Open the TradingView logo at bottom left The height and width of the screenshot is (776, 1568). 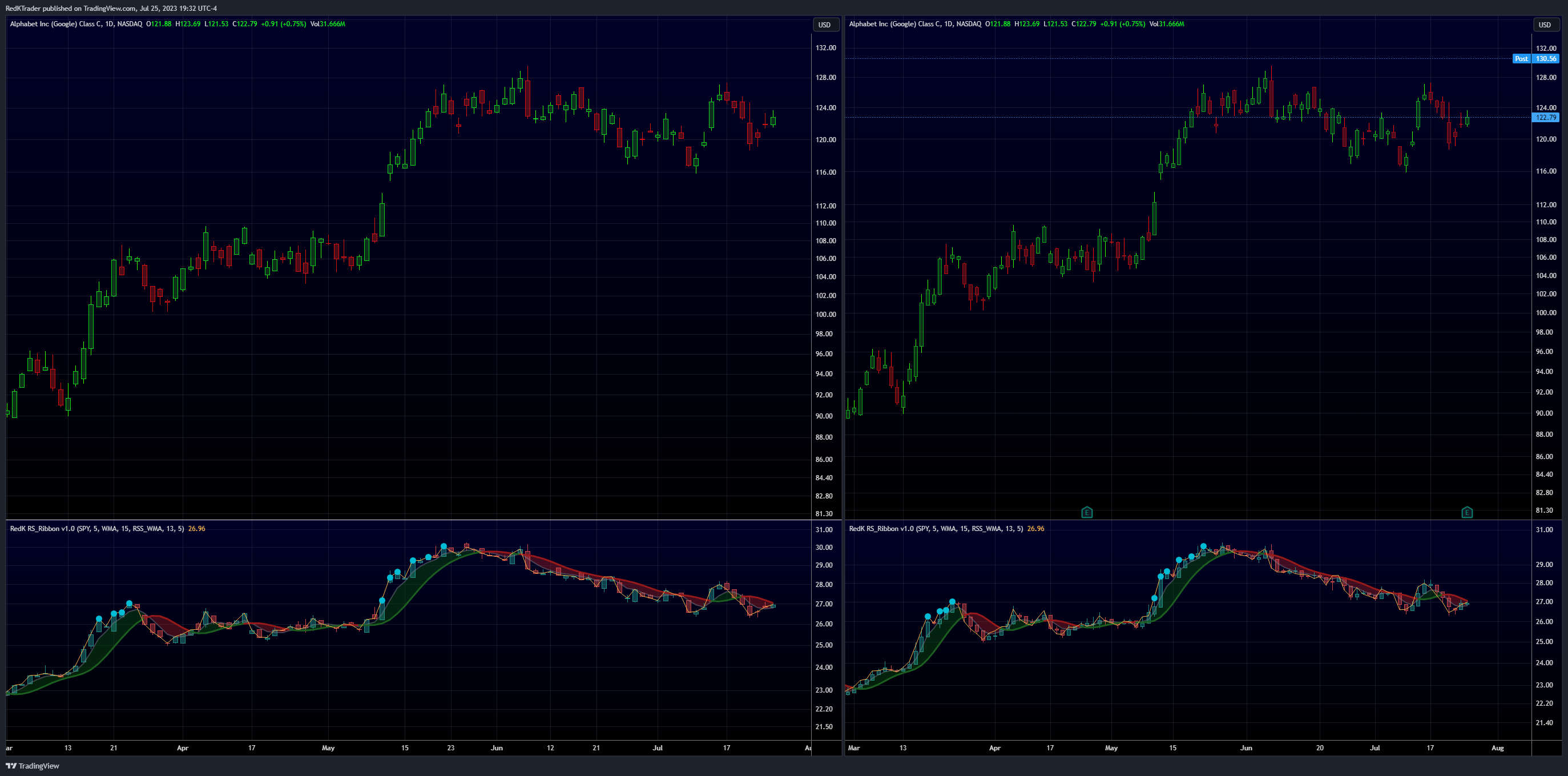33,766
